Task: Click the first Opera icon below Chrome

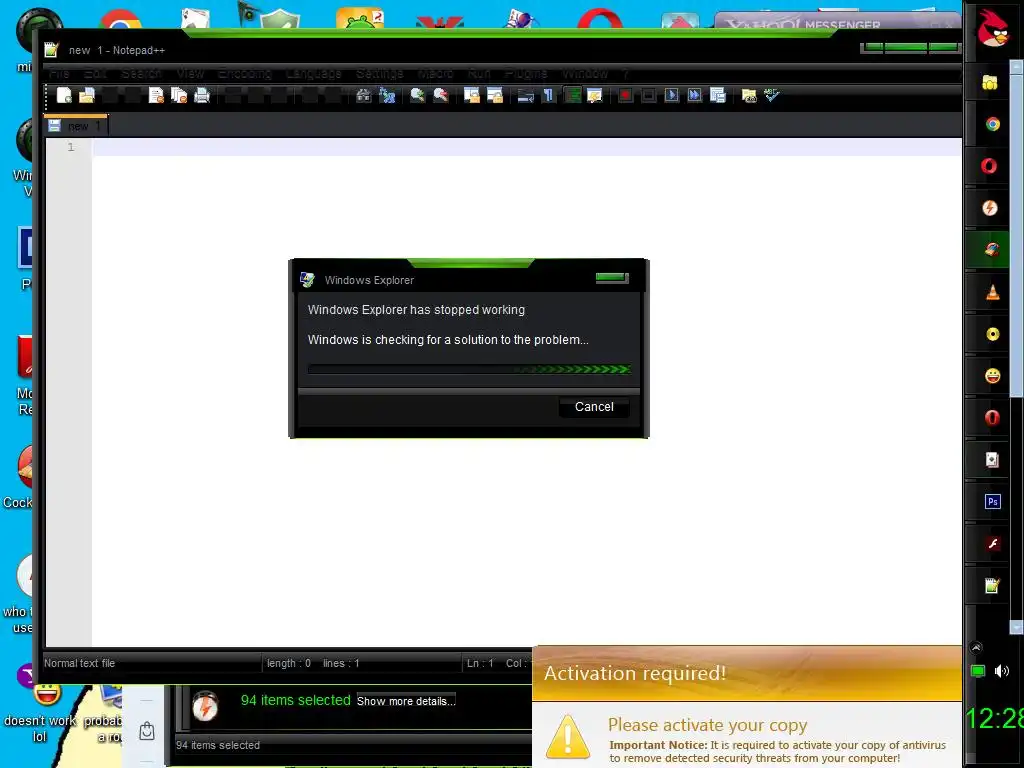Action: pos(989,166)
